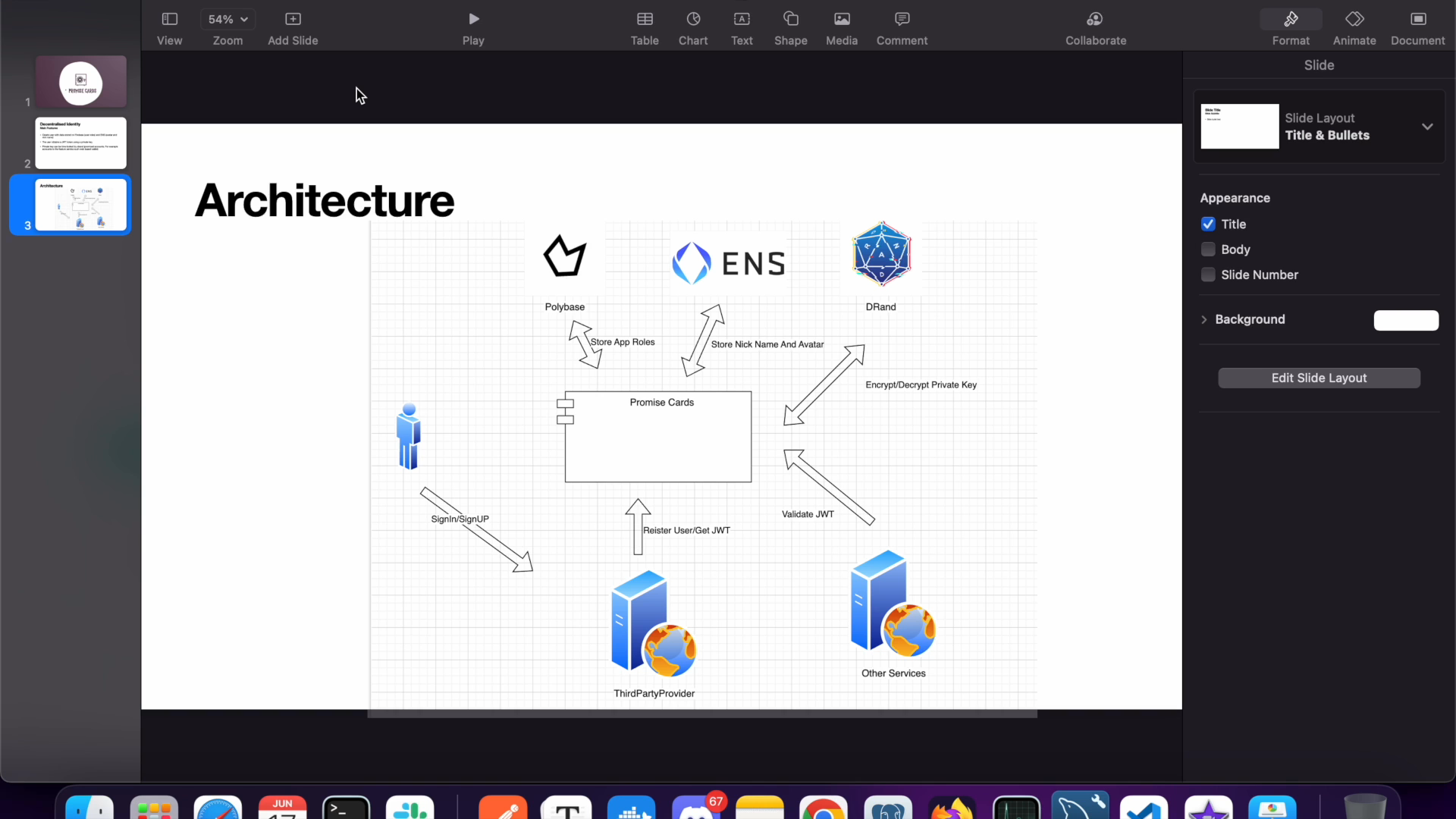Viewport: 1456px width, 819px height.
Task: Add a Text box via toolbar
Action: tap(742, 20)
